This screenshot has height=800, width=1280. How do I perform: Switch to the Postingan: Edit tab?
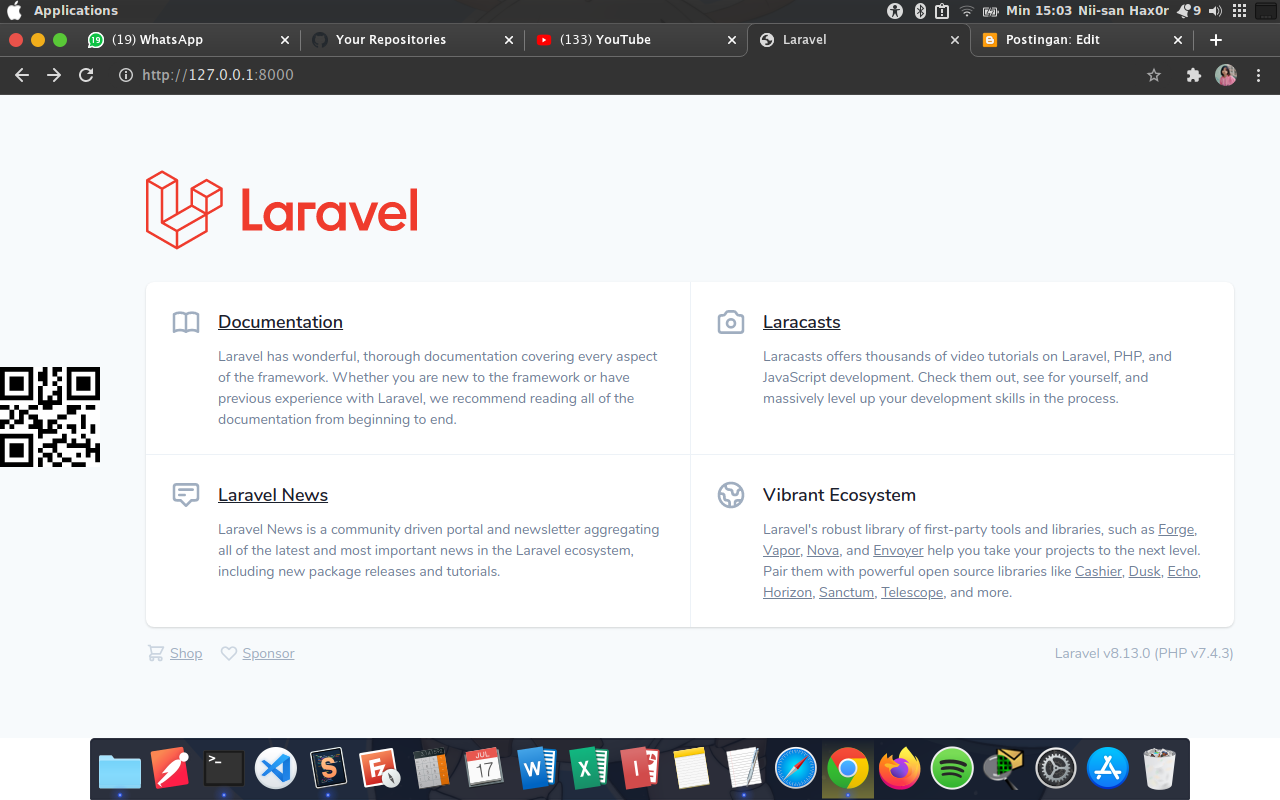1082,40
